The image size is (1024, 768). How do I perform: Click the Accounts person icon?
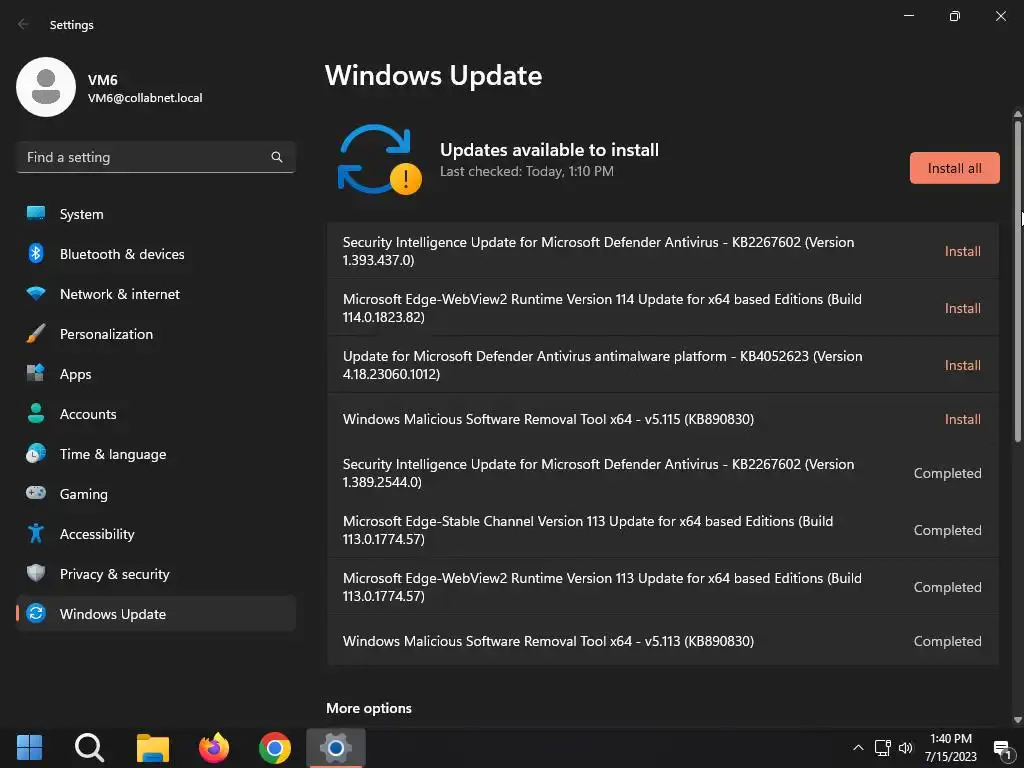click(36, 413)
